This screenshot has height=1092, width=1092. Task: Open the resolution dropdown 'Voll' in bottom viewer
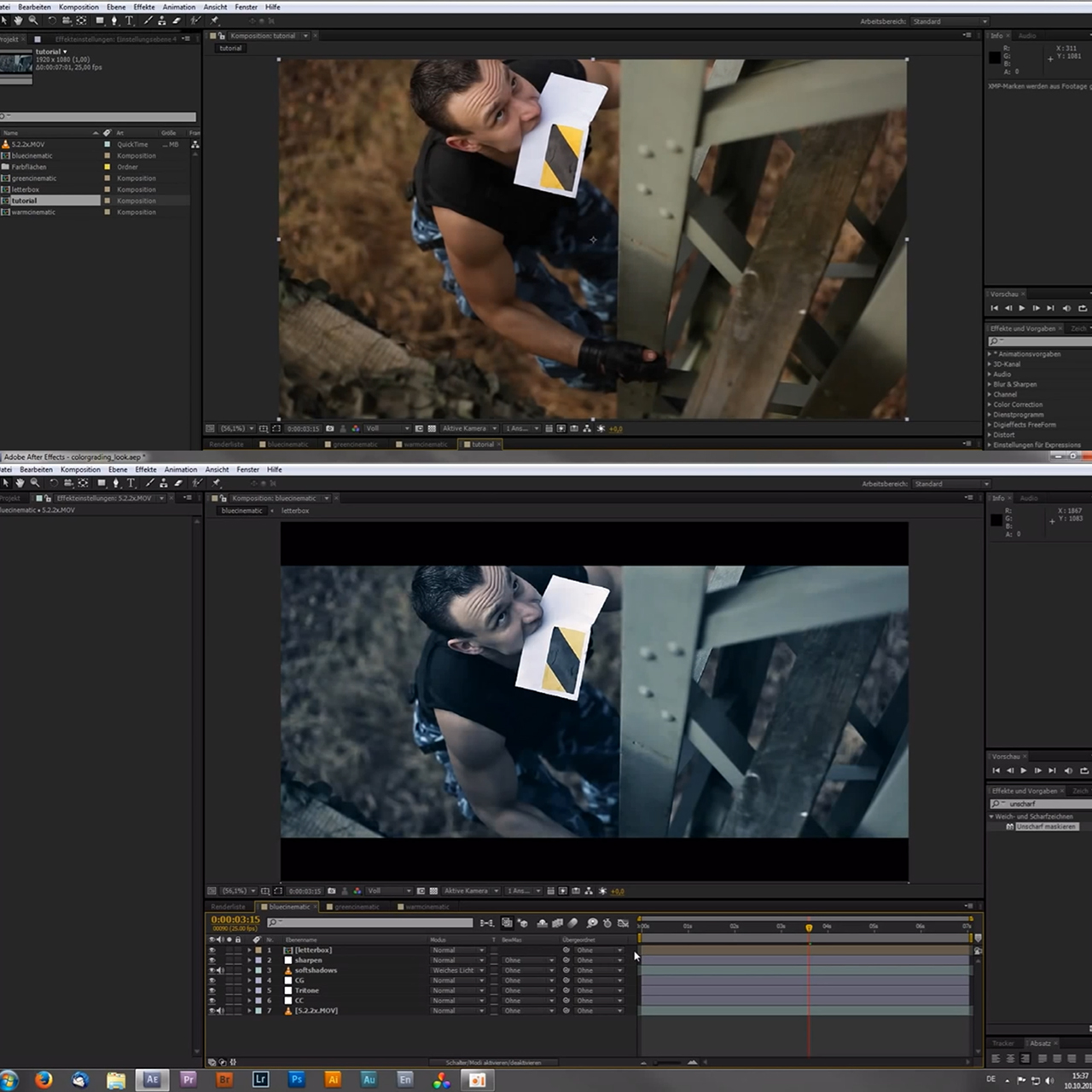click(x=389, y=891)
